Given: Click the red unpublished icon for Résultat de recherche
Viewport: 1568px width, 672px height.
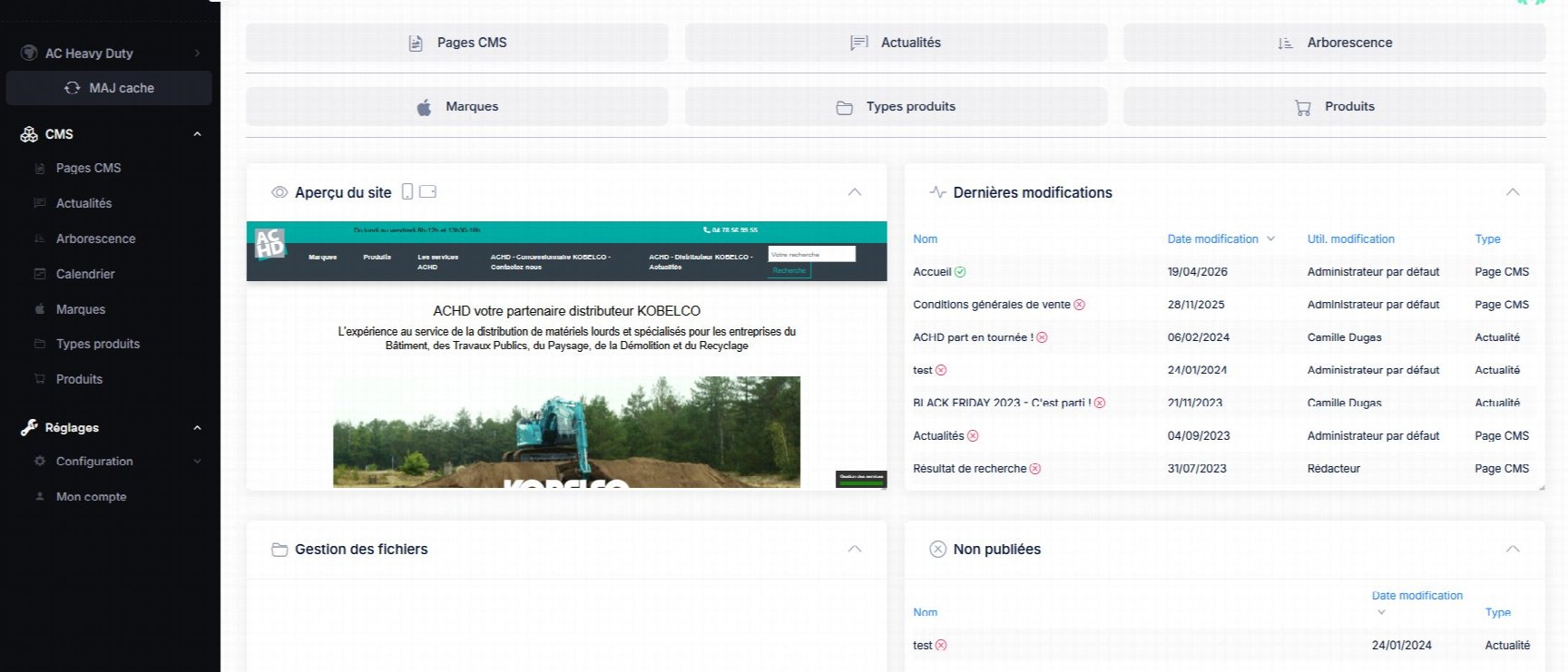Looking at the screenshot, I should pos(1035,469).
